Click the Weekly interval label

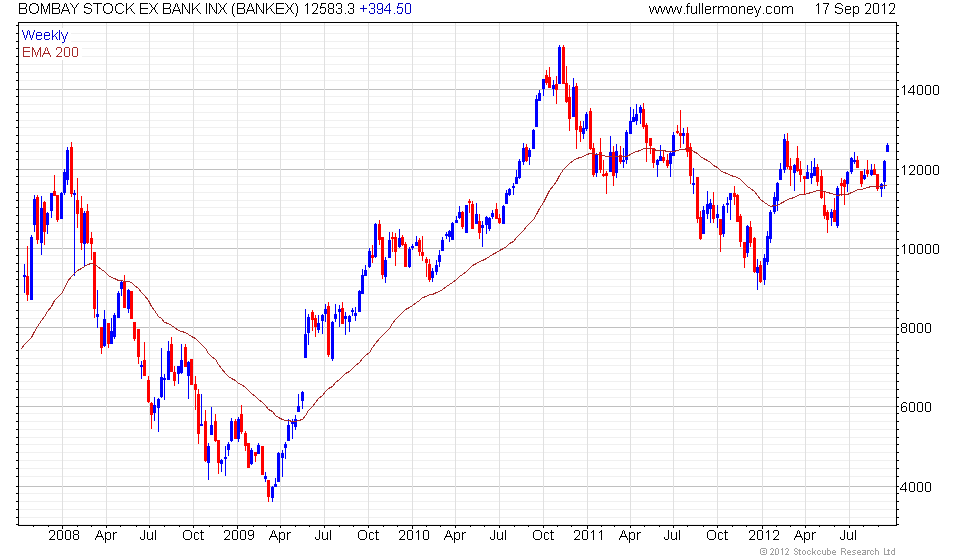[45, 36]
